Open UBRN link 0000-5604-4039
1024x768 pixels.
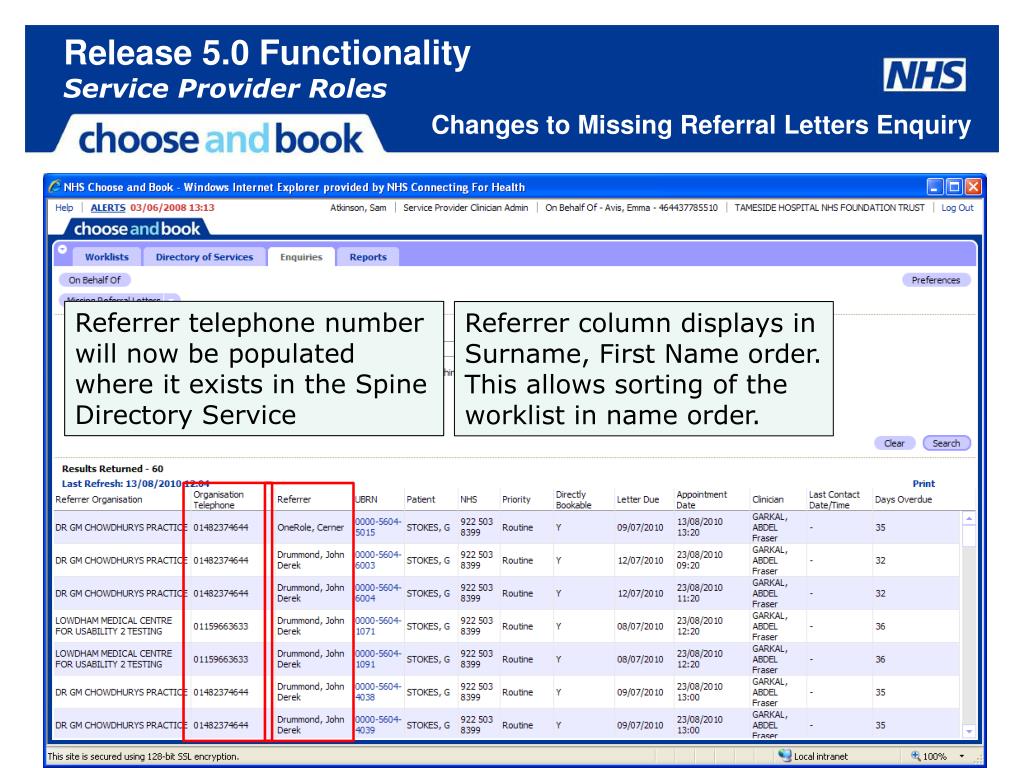coord(377,725)
